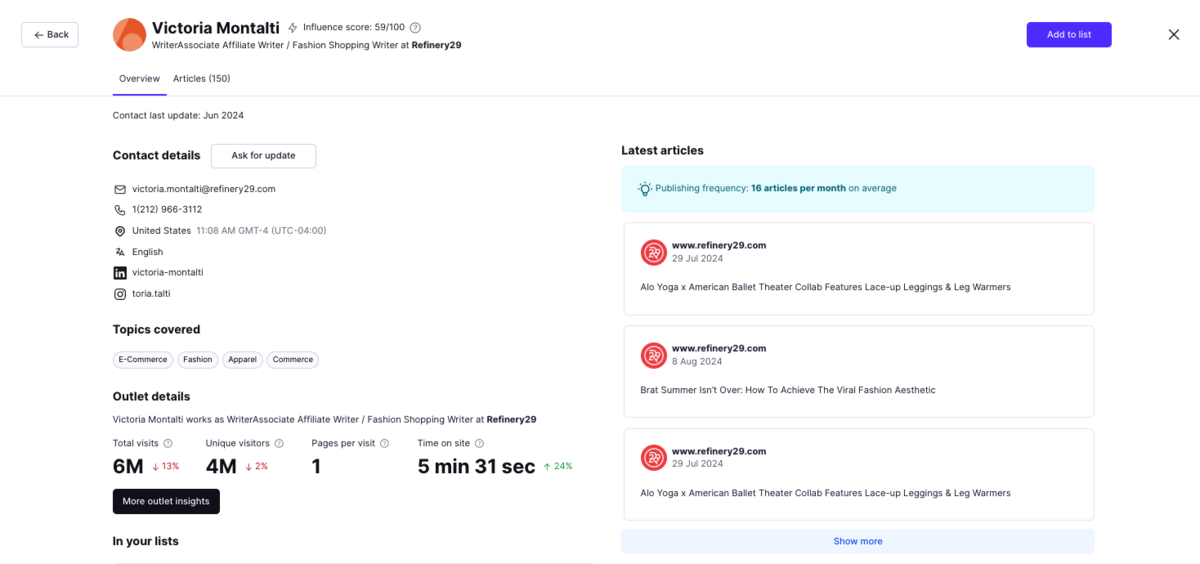Expand the articles list with Show more

[x=857, y=541]
